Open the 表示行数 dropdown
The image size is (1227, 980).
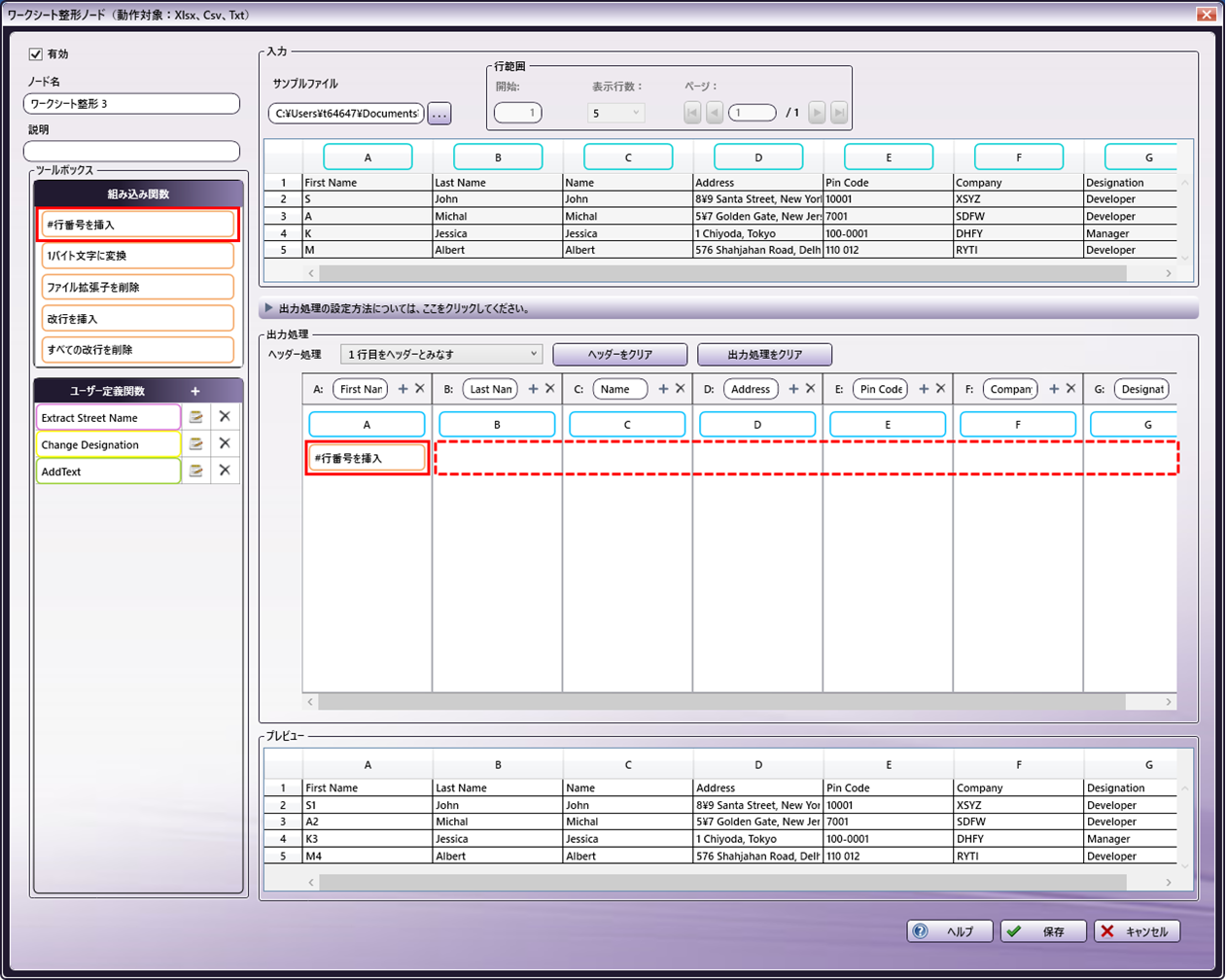pos(615,113)
